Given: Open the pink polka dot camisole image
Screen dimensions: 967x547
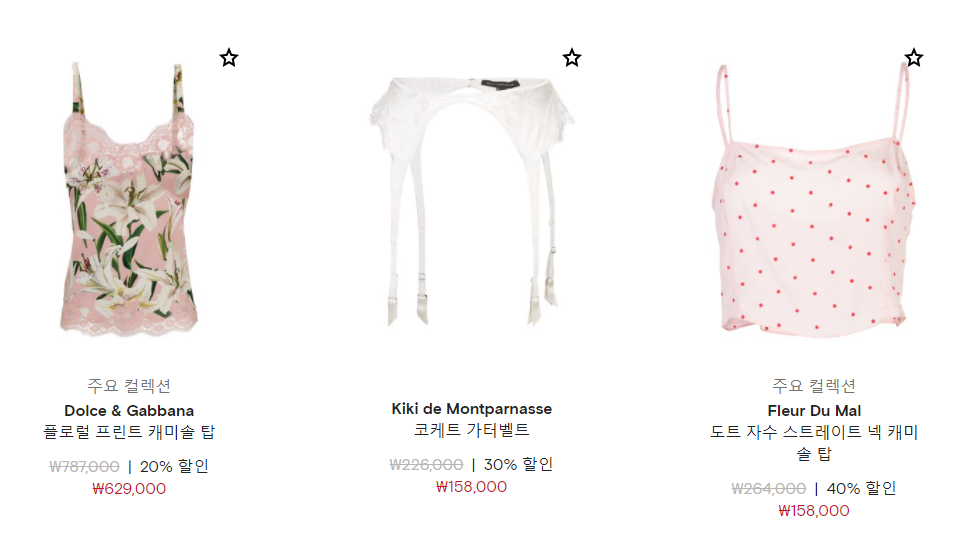Looking at the screenshot, I should click(814, 199).
